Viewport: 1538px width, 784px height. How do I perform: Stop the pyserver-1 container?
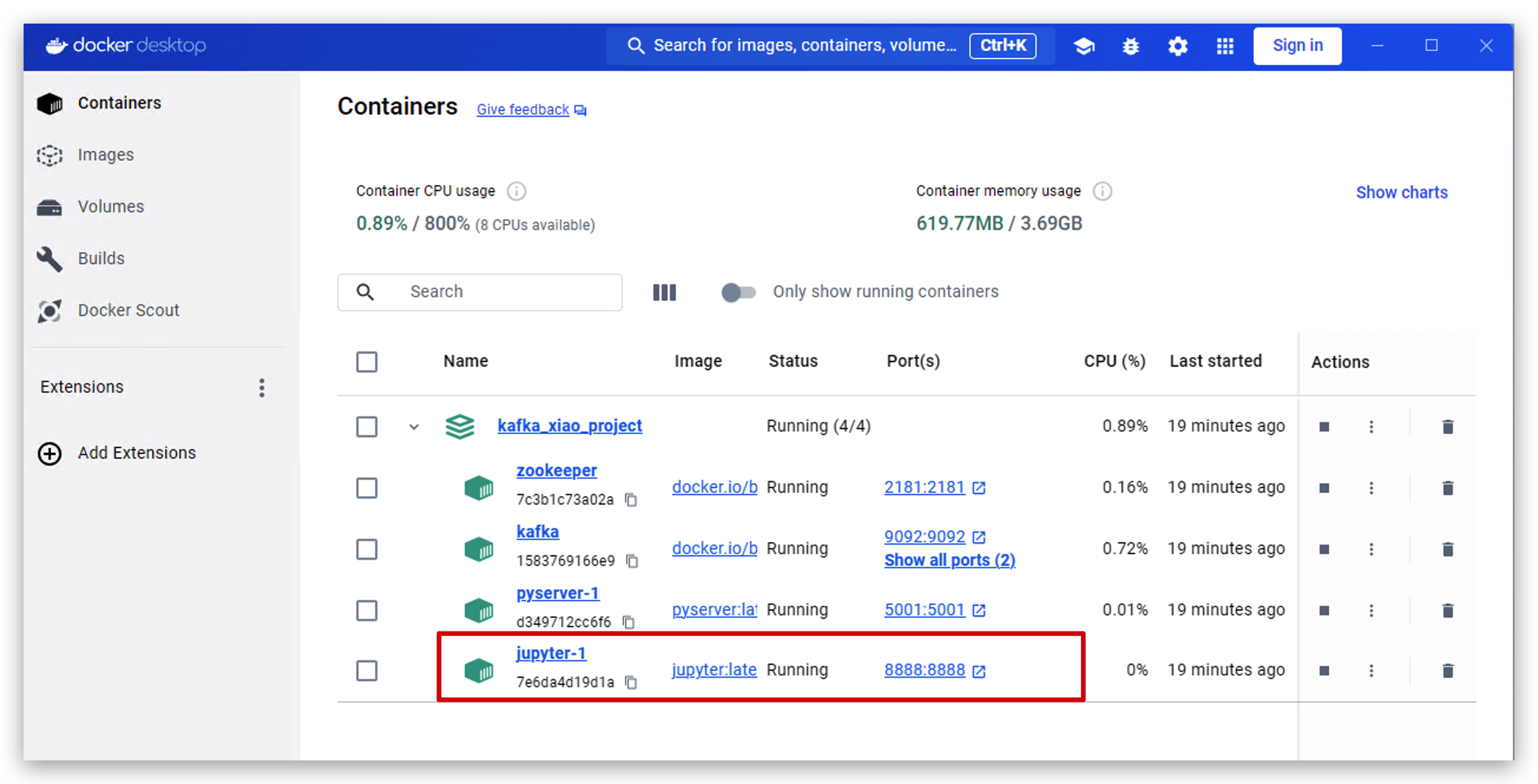[1325, 610]
